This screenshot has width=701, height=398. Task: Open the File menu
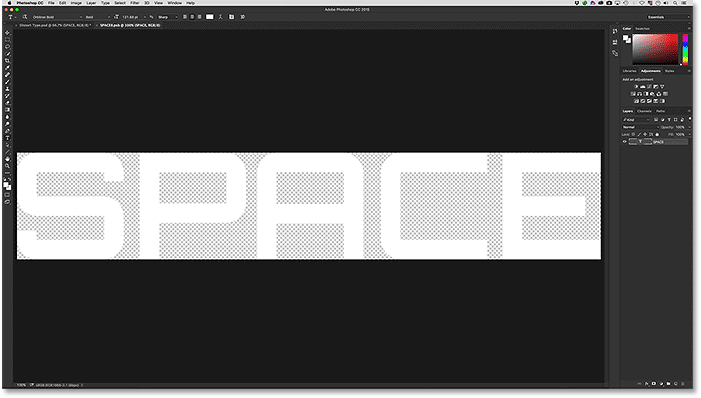(x=51, y=3)
